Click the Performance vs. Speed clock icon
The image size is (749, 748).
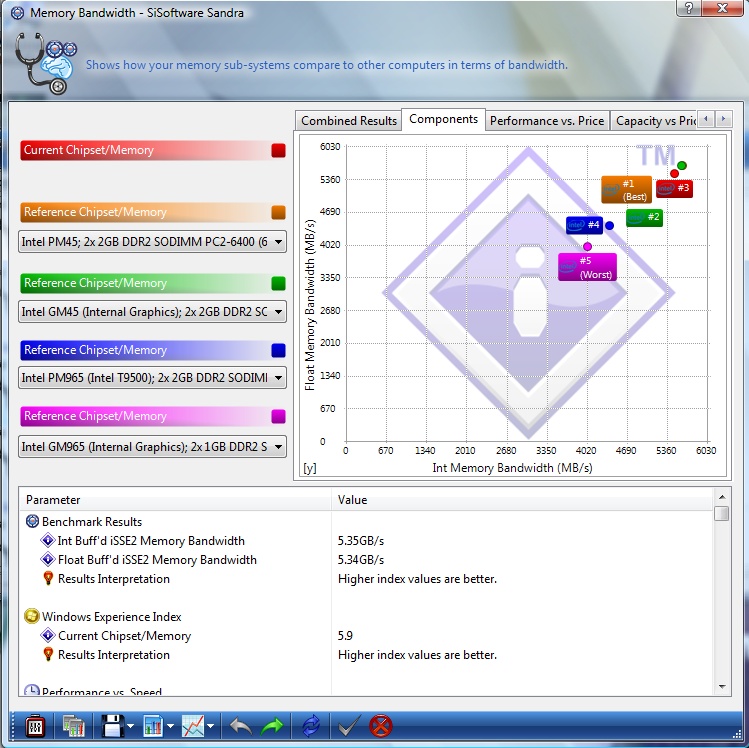pyautogui.click(x=32, y=690)
